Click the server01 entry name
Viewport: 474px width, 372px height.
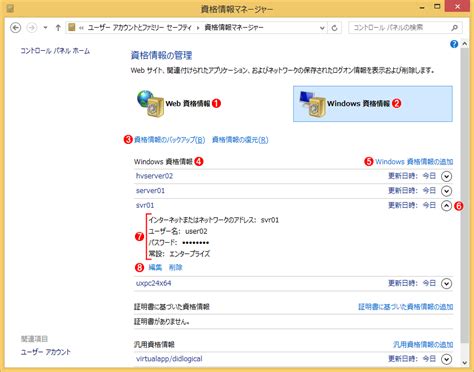pos(150,191)
